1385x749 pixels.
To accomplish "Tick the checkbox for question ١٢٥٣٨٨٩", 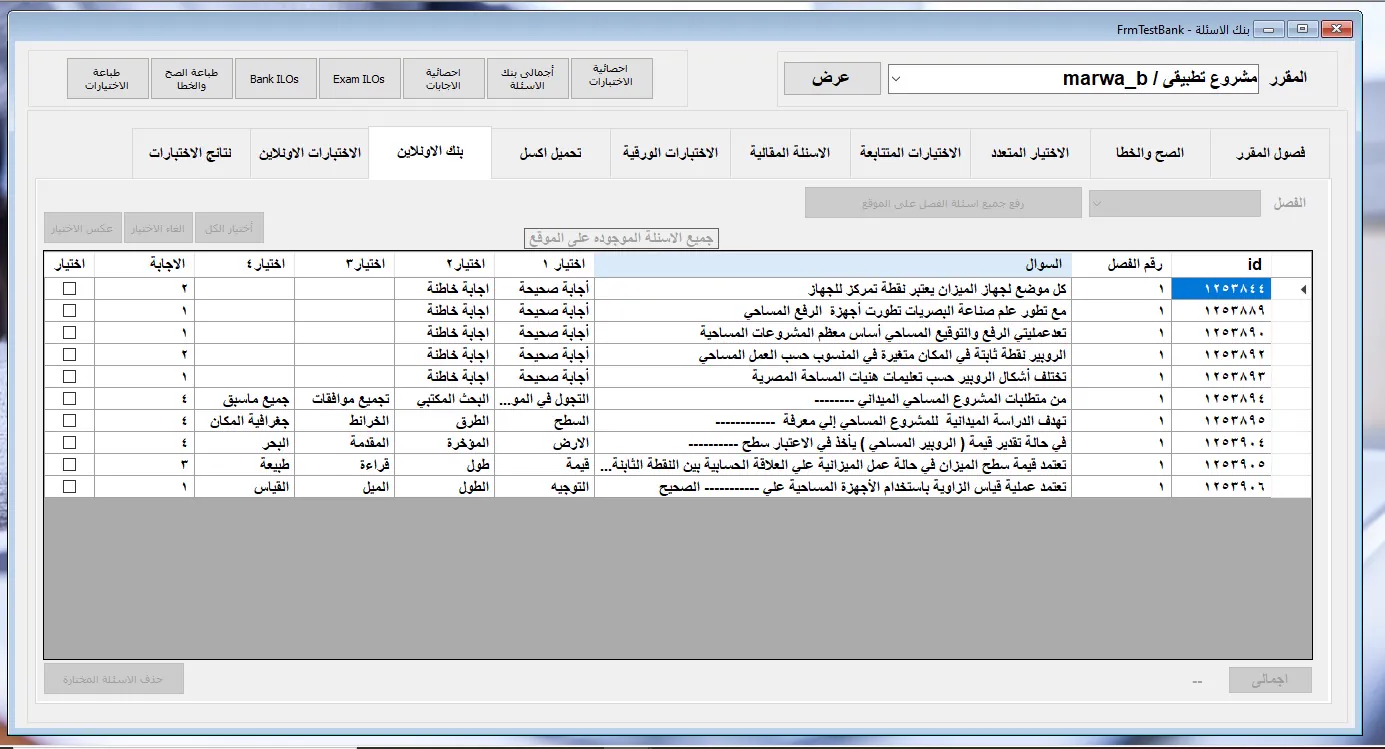I will (x=69, y=310).
